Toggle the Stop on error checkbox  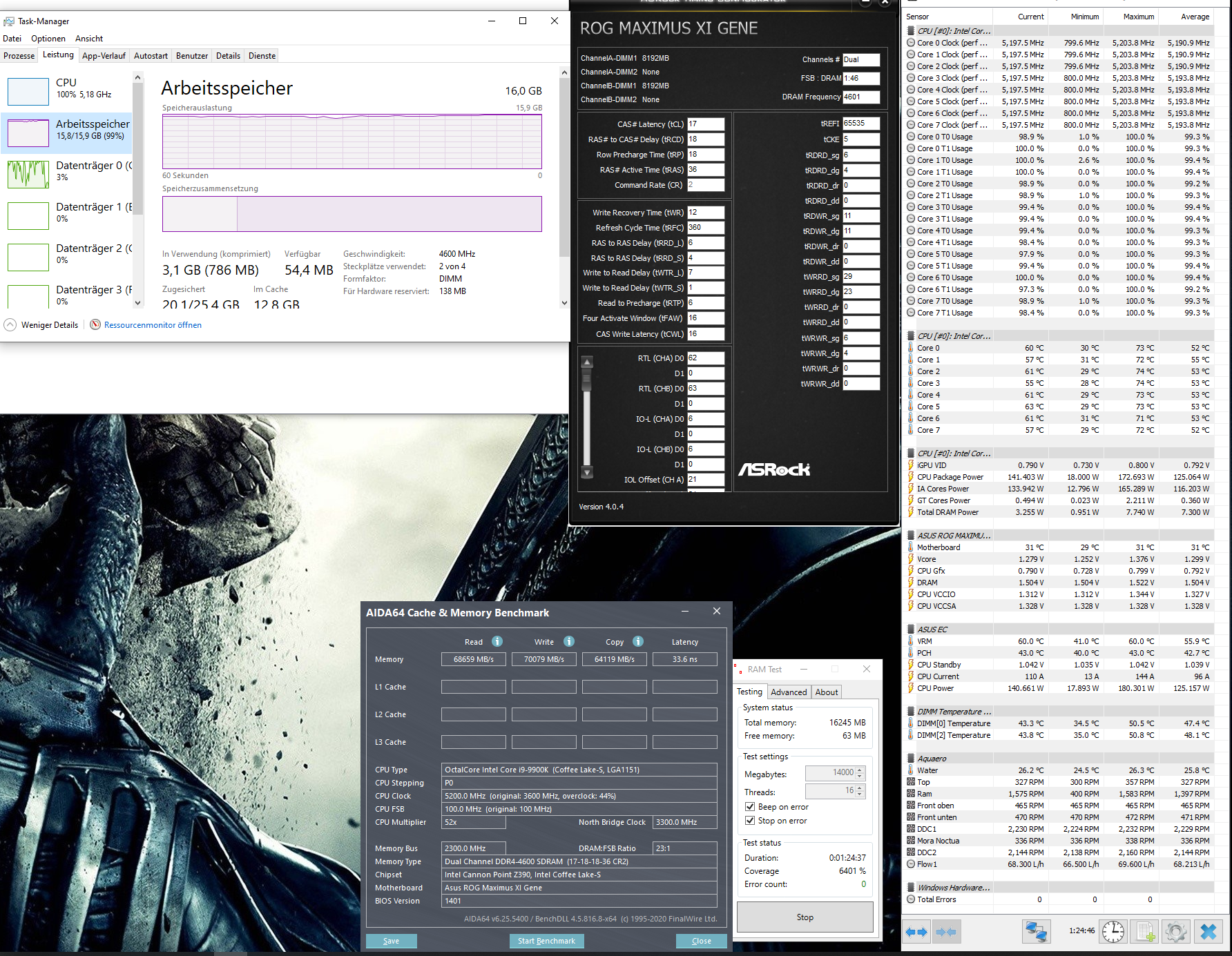coord(750,821)
